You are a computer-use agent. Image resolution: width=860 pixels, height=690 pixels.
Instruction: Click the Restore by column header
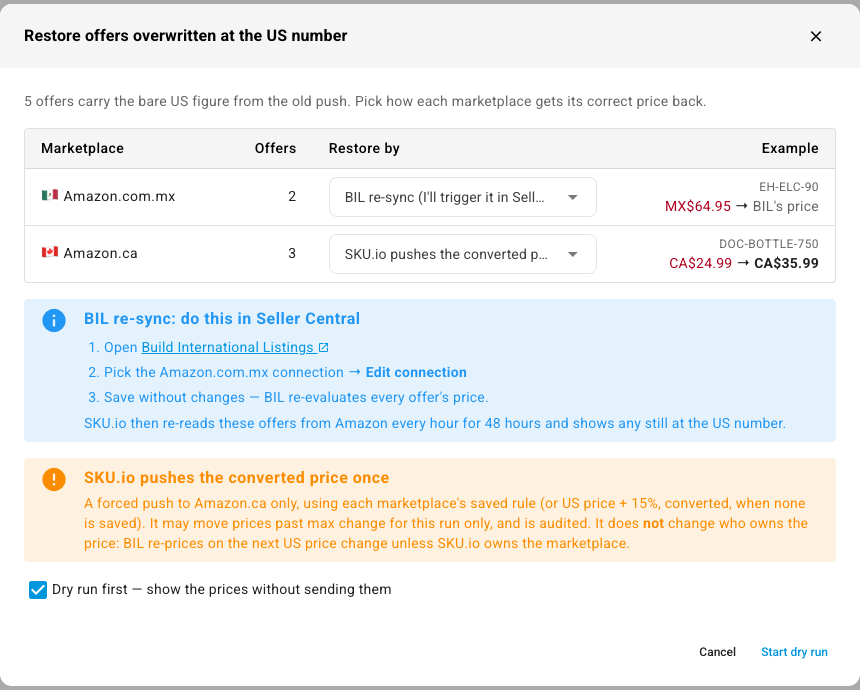click(x=364, y=149)
